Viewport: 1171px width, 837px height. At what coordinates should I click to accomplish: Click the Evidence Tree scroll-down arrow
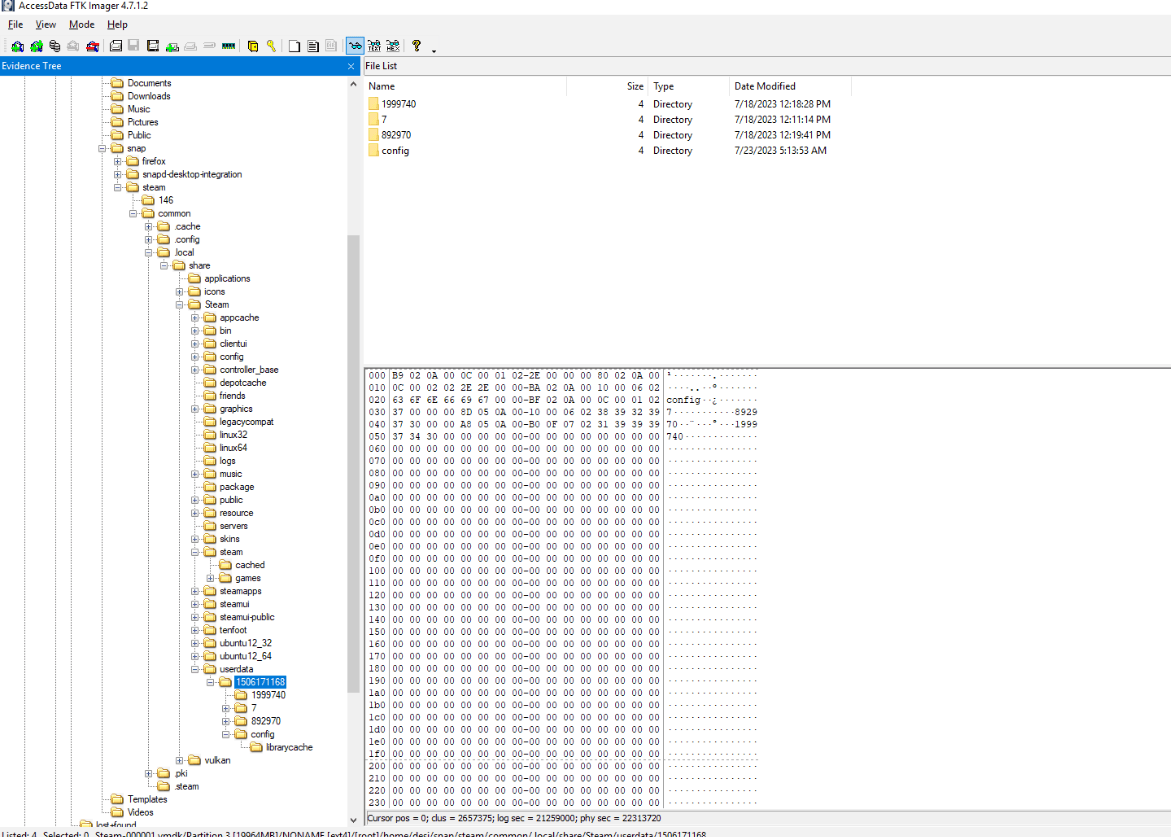(353, 819)
